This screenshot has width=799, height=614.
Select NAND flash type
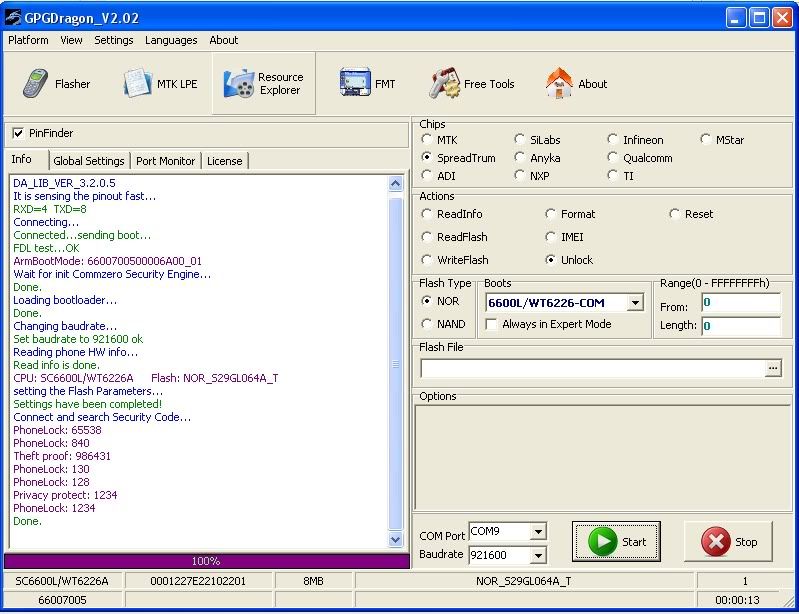(427, 324)
